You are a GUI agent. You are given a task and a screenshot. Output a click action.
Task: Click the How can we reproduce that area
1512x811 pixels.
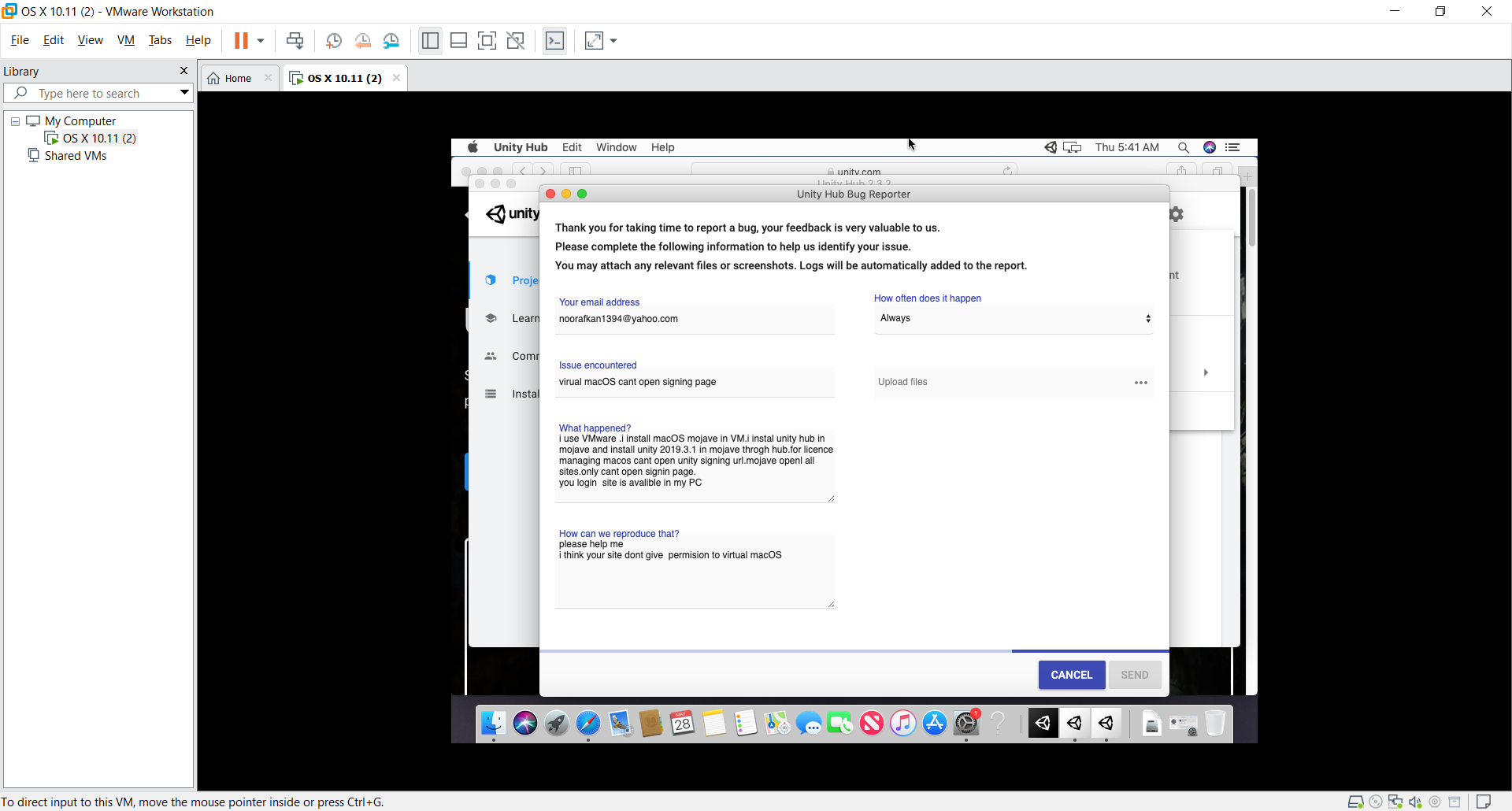point(695,572)
